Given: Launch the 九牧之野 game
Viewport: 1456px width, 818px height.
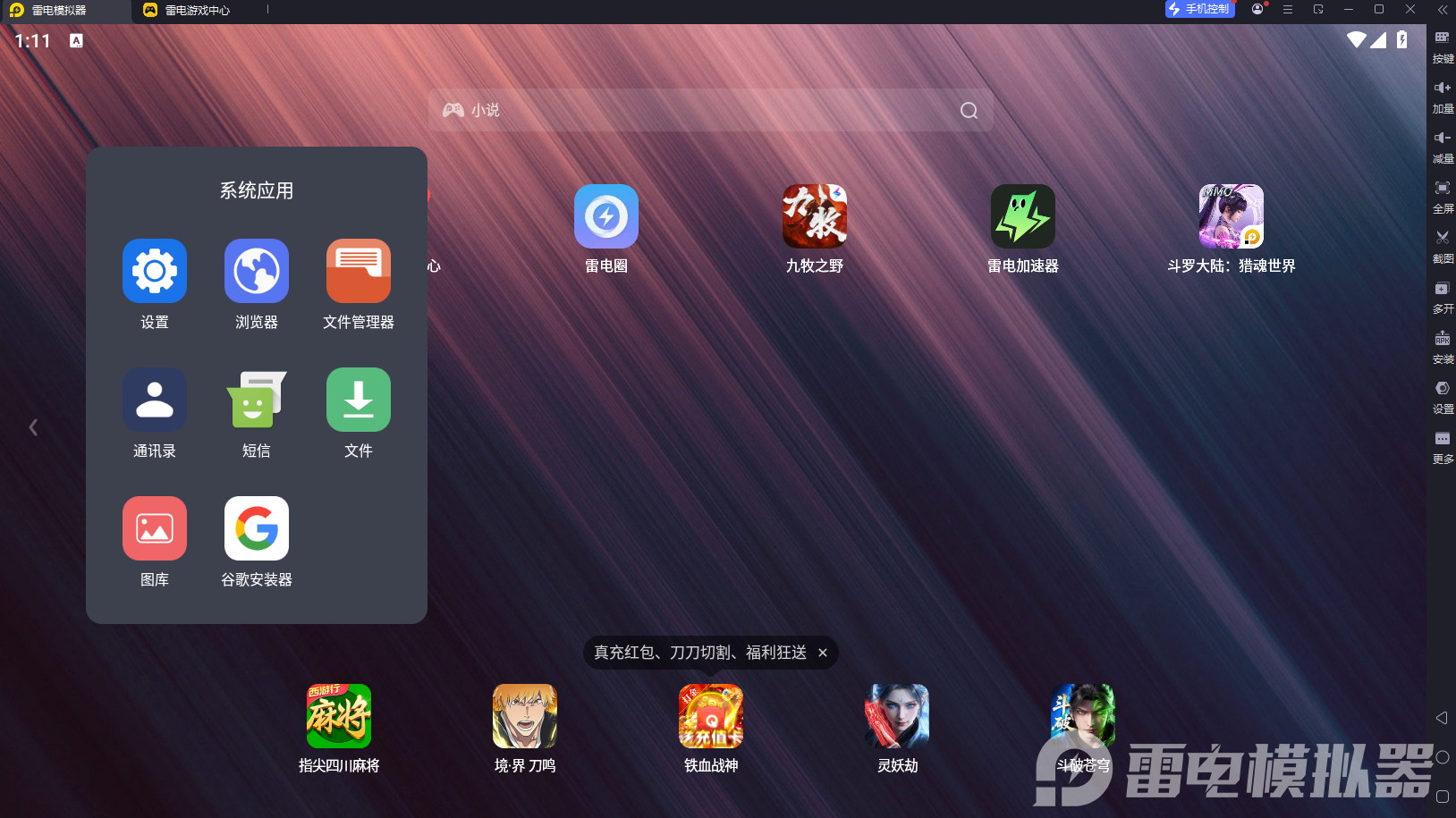Looking at the screenshot, I should pos(815,216).
